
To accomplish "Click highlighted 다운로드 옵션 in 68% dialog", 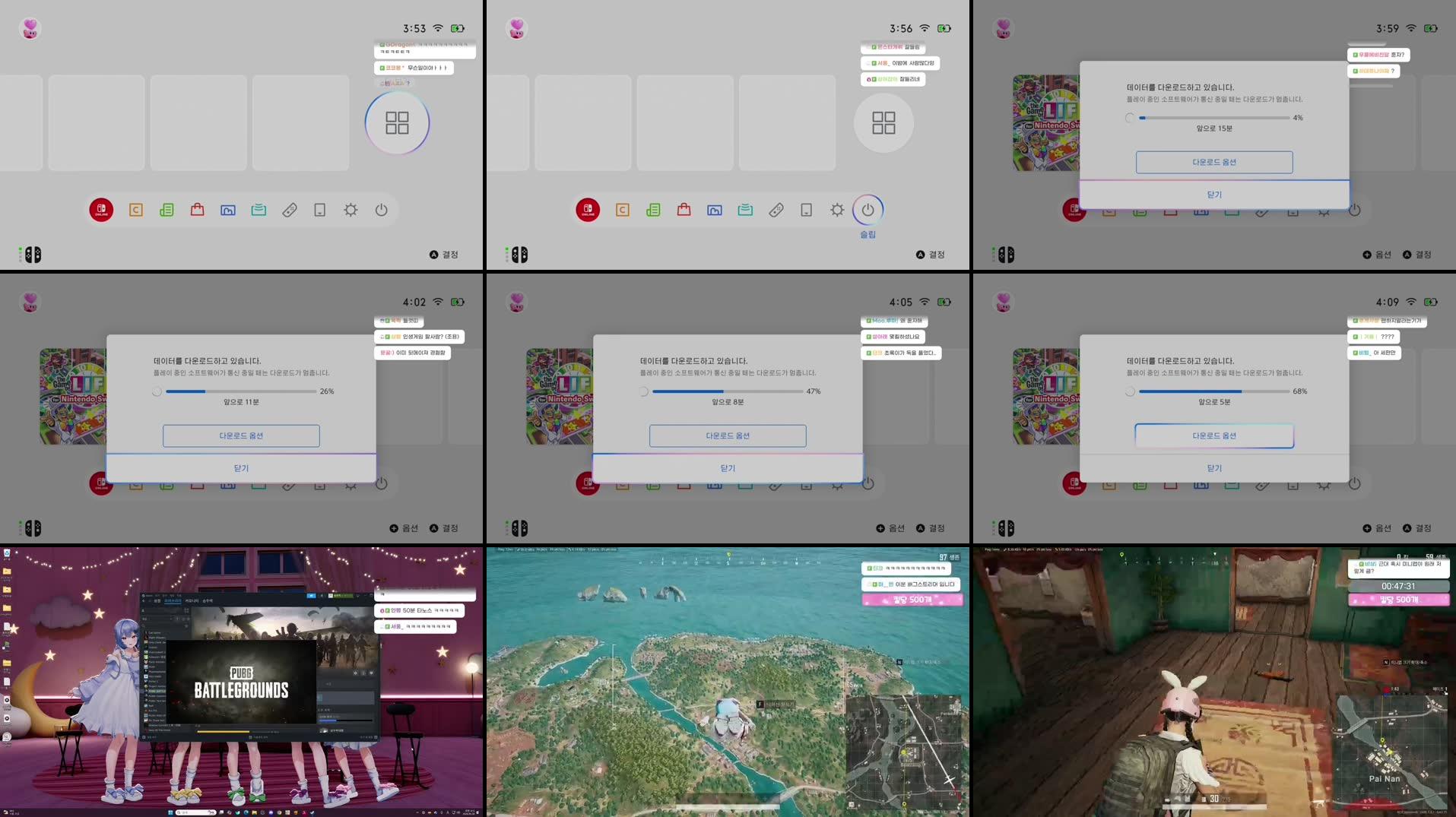I will coord(1214,435).
